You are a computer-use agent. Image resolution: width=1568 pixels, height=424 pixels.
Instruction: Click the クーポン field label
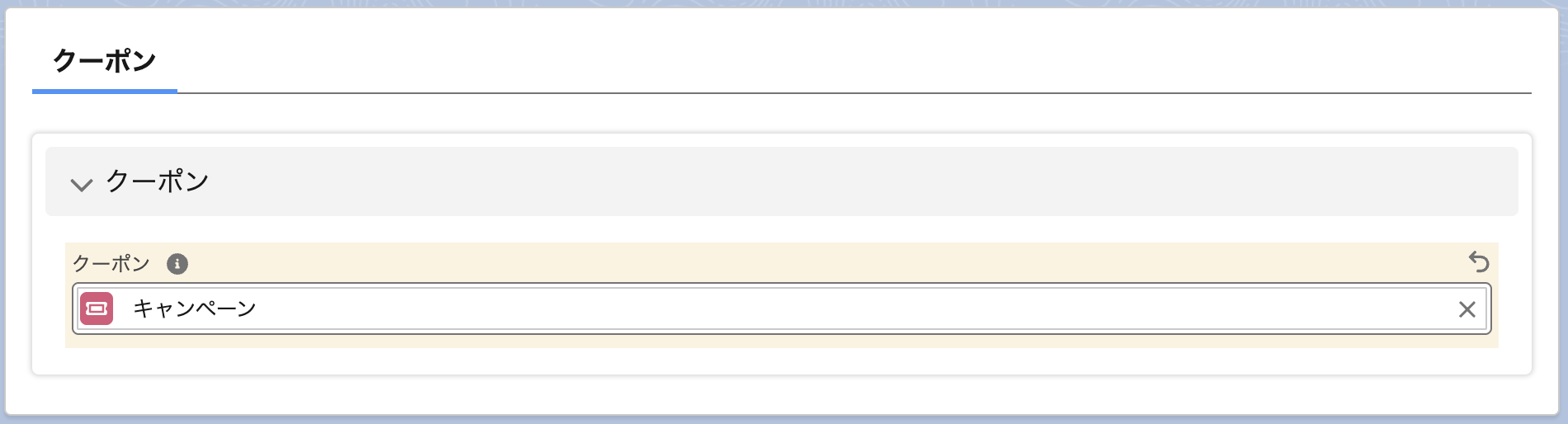click(x=111, y=264)
